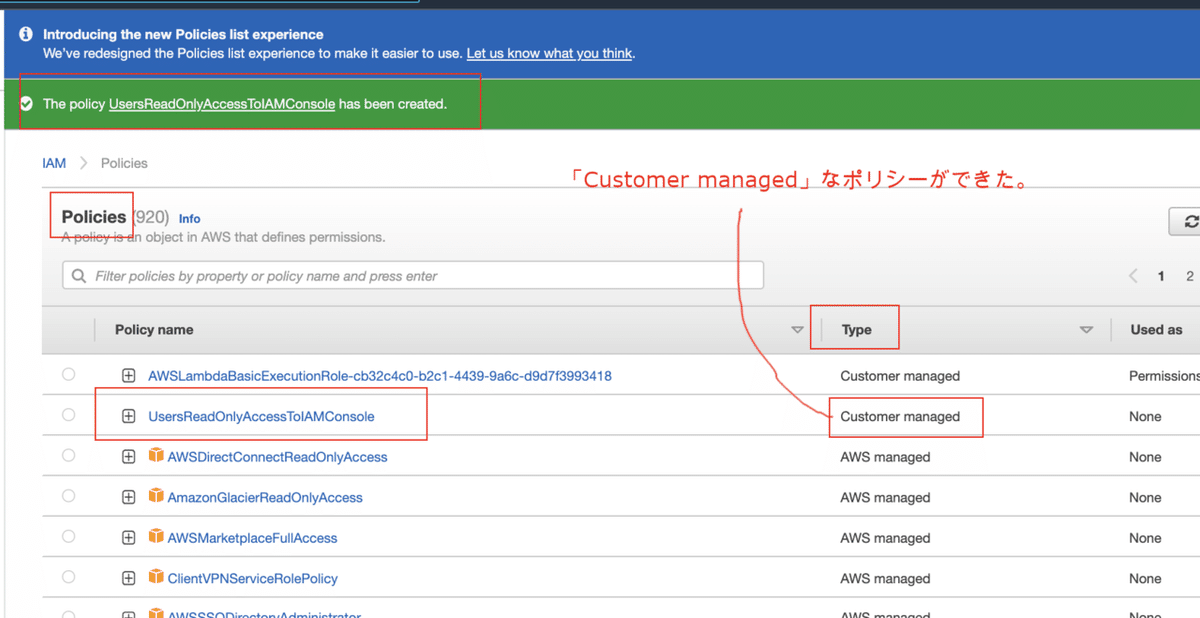Image resolution: width=1200 pixels, height=618 pixels.
Task: Expand the AWSMarketplaceFullAccess policy row
Action: (128, 538)
